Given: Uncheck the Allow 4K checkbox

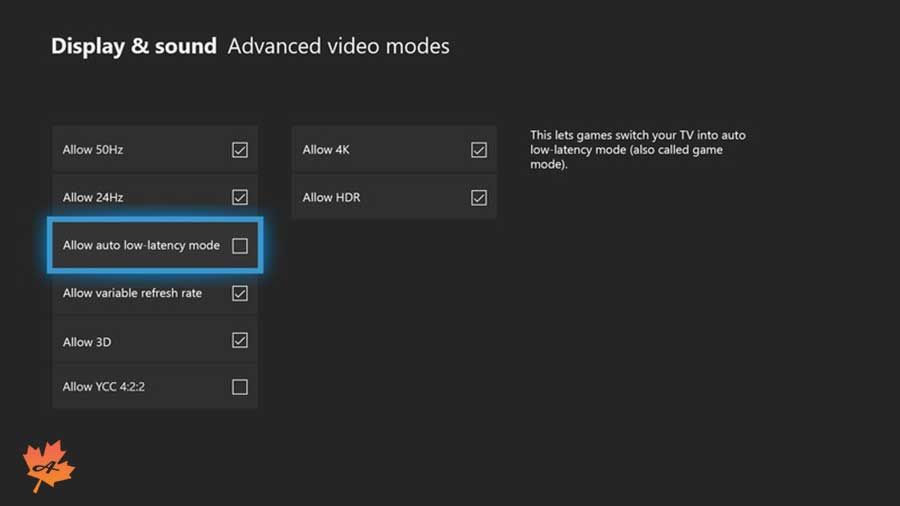Looking at the screenshot, I should pos(479,150).
